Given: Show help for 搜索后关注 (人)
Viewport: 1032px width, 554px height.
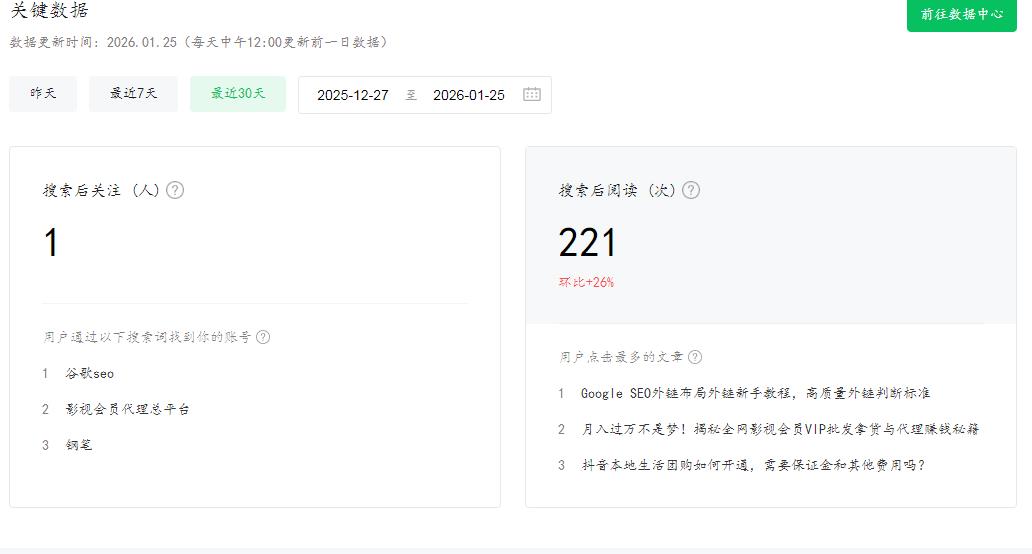Looking at the screenshot, I should [175, 190].
